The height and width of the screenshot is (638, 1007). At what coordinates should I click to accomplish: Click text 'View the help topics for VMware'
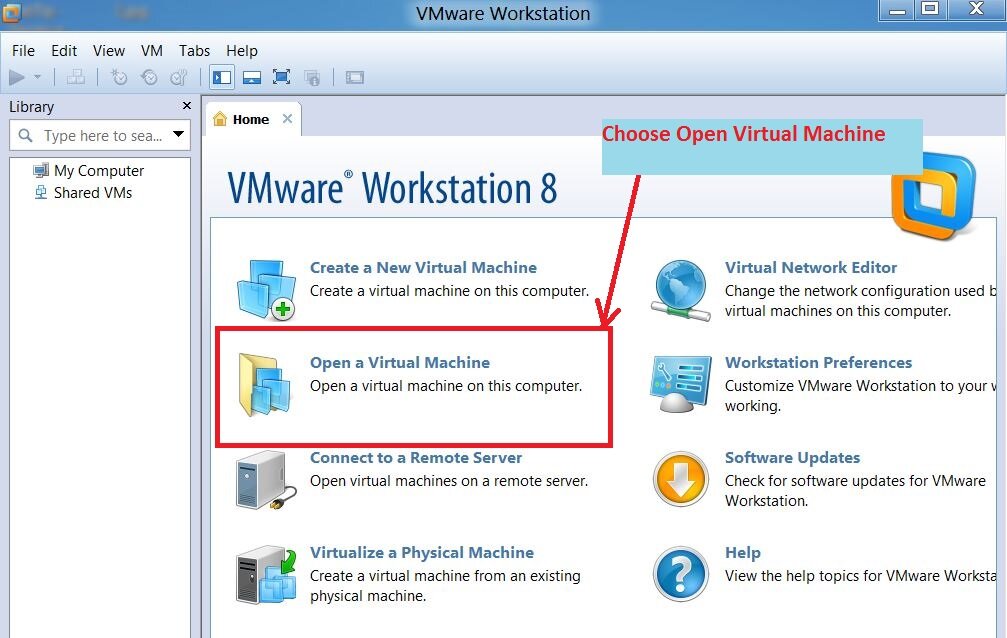pos(832,576)
